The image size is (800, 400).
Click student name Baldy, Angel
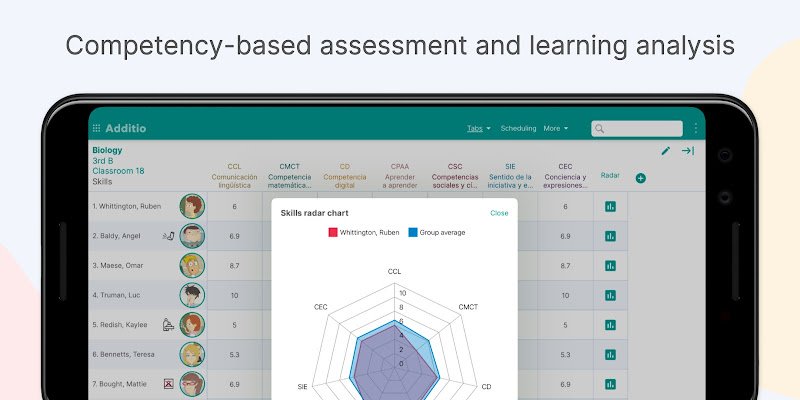(x=116, y=236)
